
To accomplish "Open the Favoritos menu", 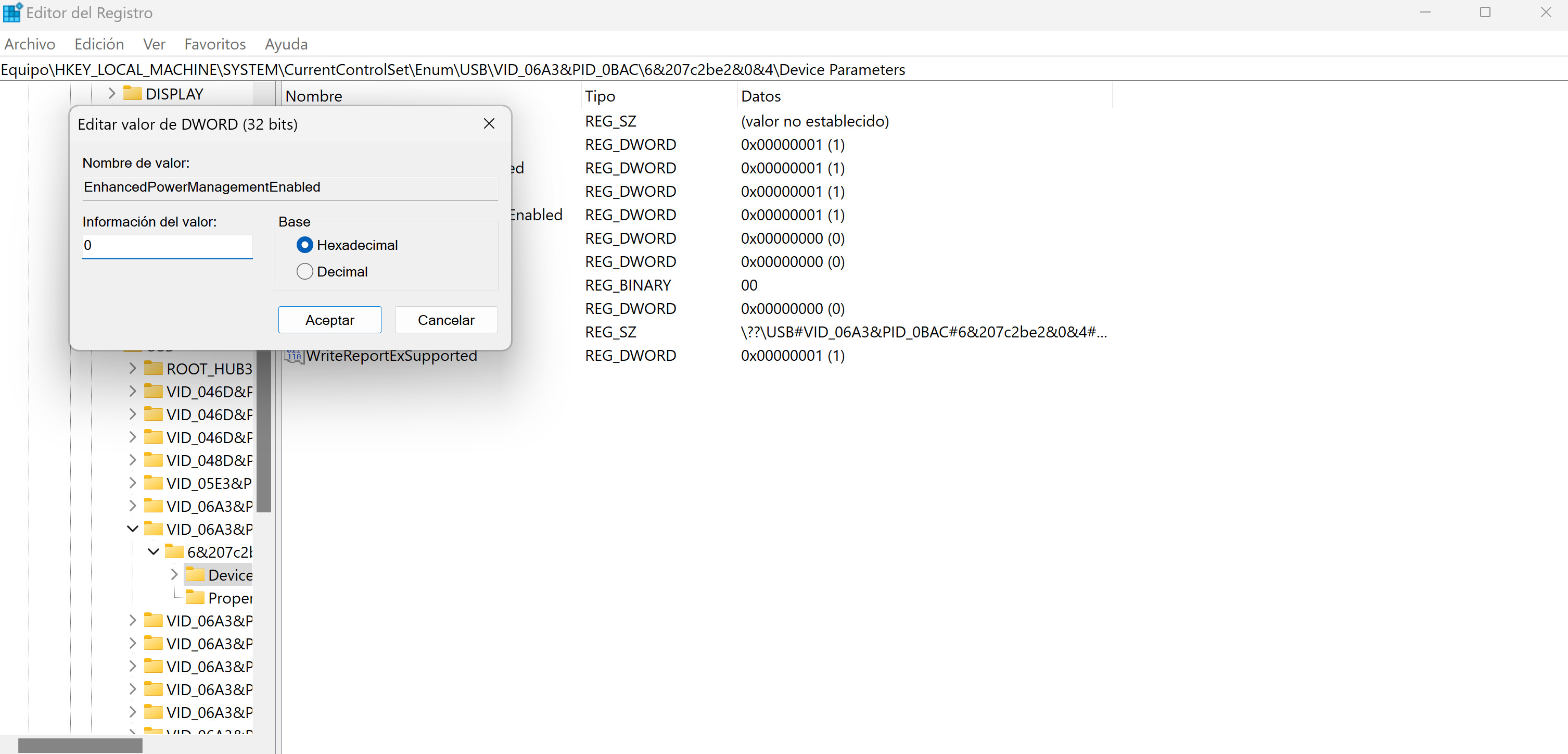I will pos(214,44).
